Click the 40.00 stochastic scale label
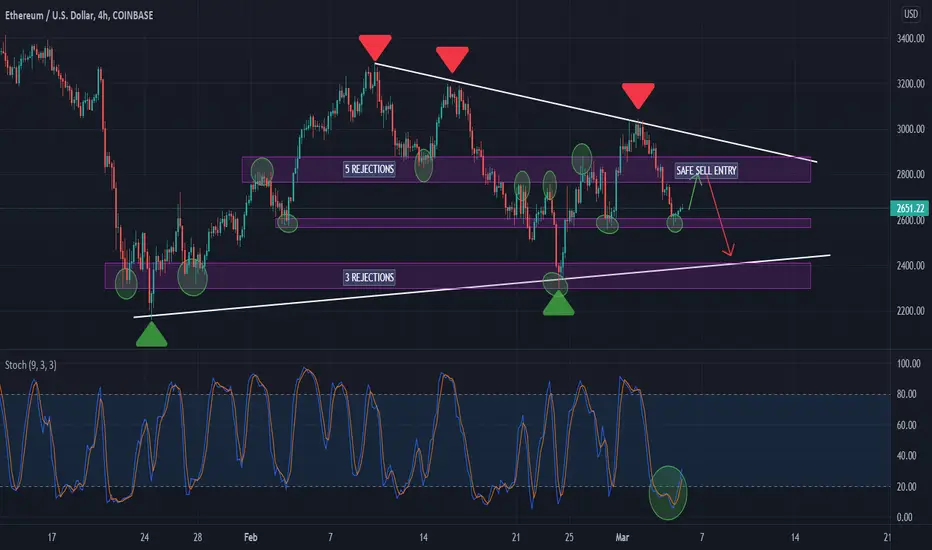Image resolution: width=932 pixels, height=550 pixels. [908, 456]
